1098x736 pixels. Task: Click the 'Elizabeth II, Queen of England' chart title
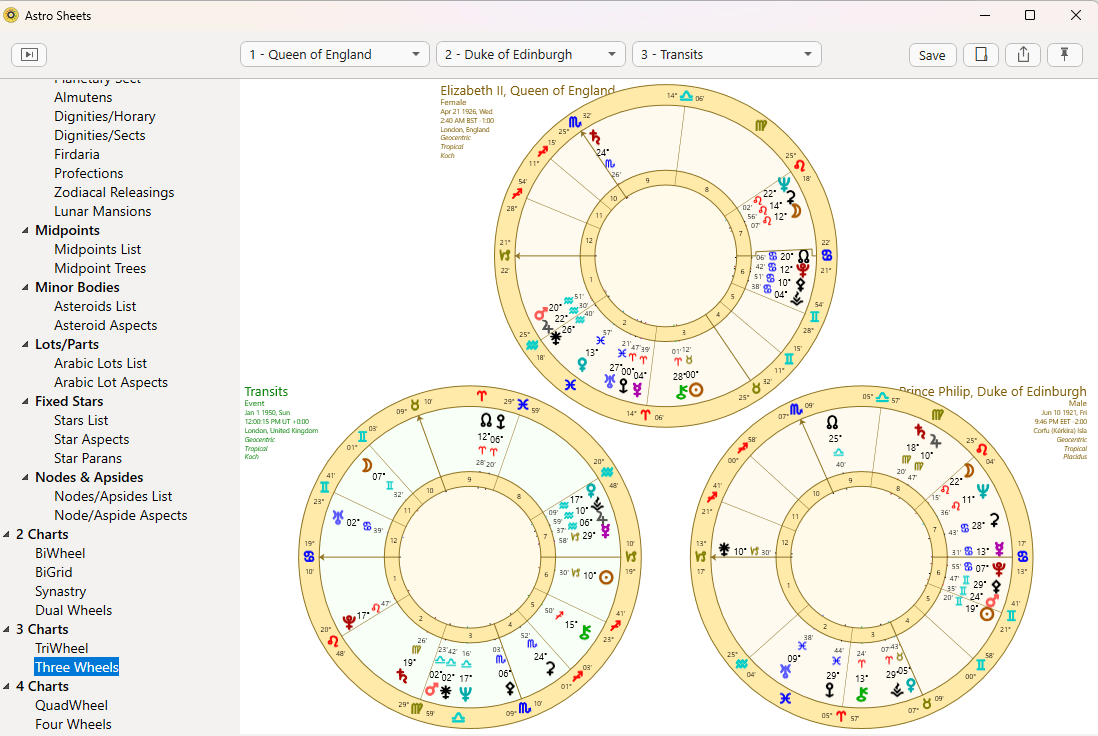(x=527, y=90)
